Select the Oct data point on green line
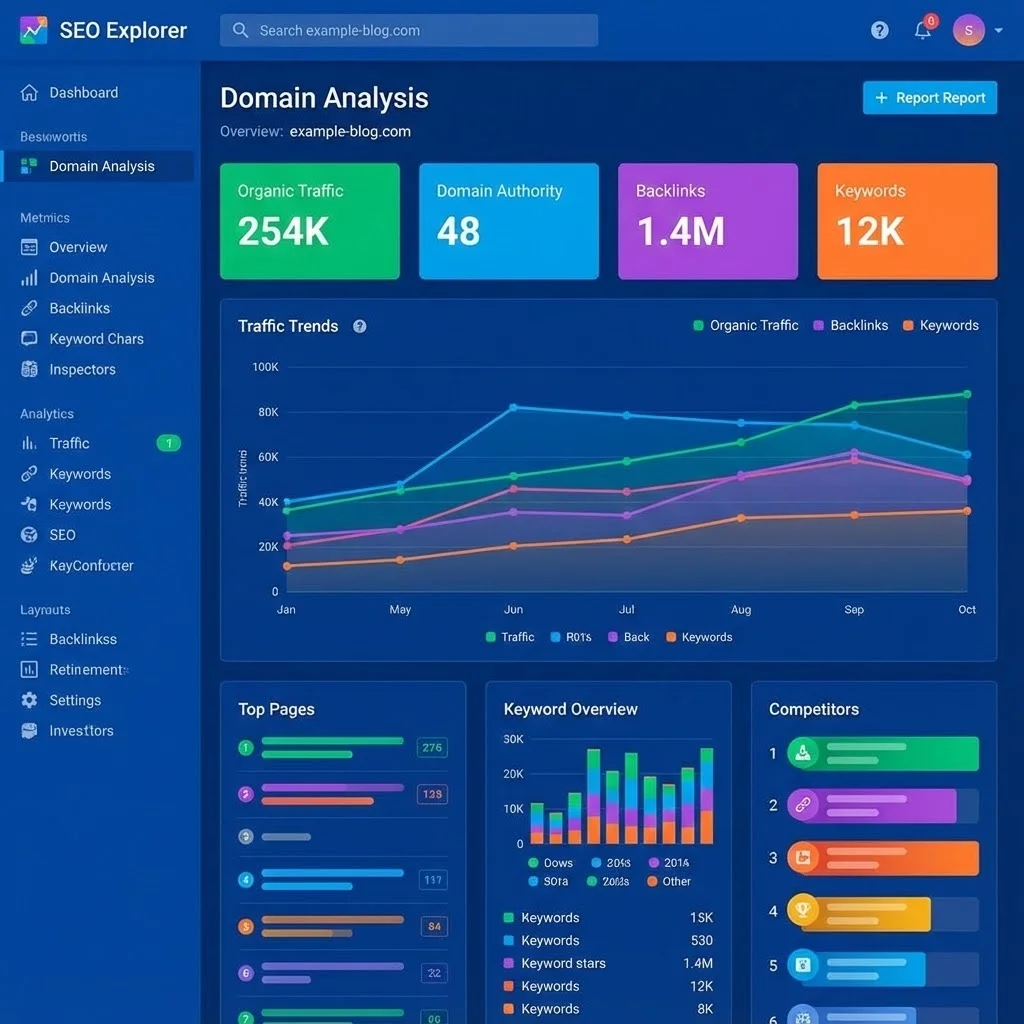The height and width of the screenshot is (1024, 1024). [x=967, y=394]
